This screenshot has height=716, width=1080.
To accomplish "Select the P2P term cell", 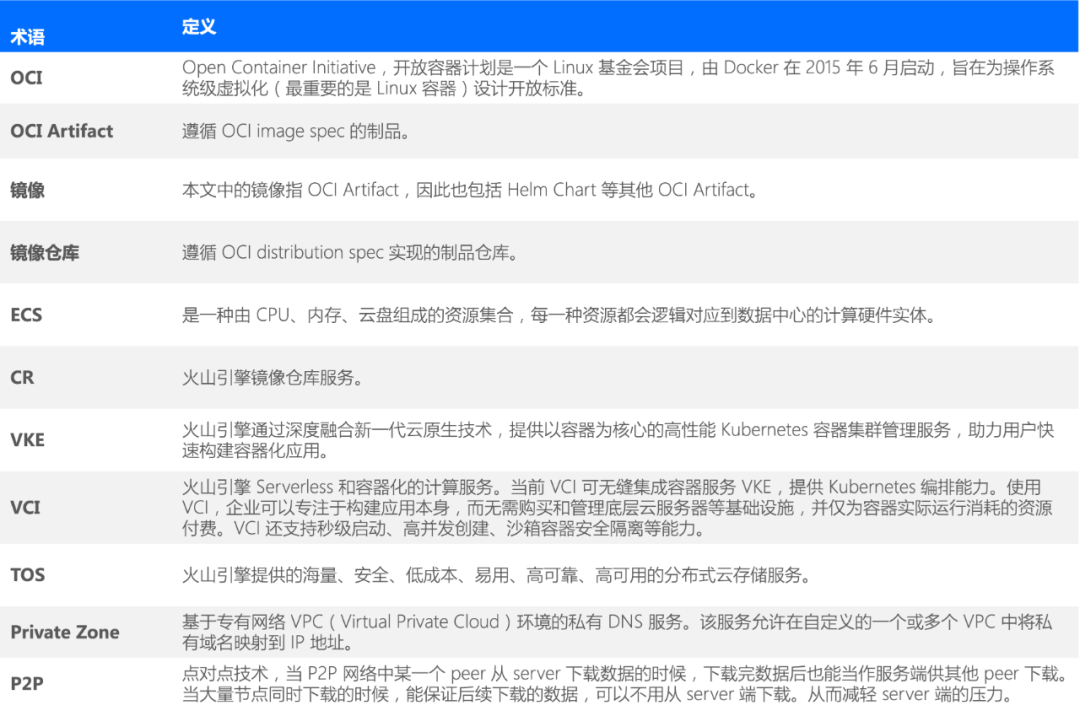I will (27, 684).
